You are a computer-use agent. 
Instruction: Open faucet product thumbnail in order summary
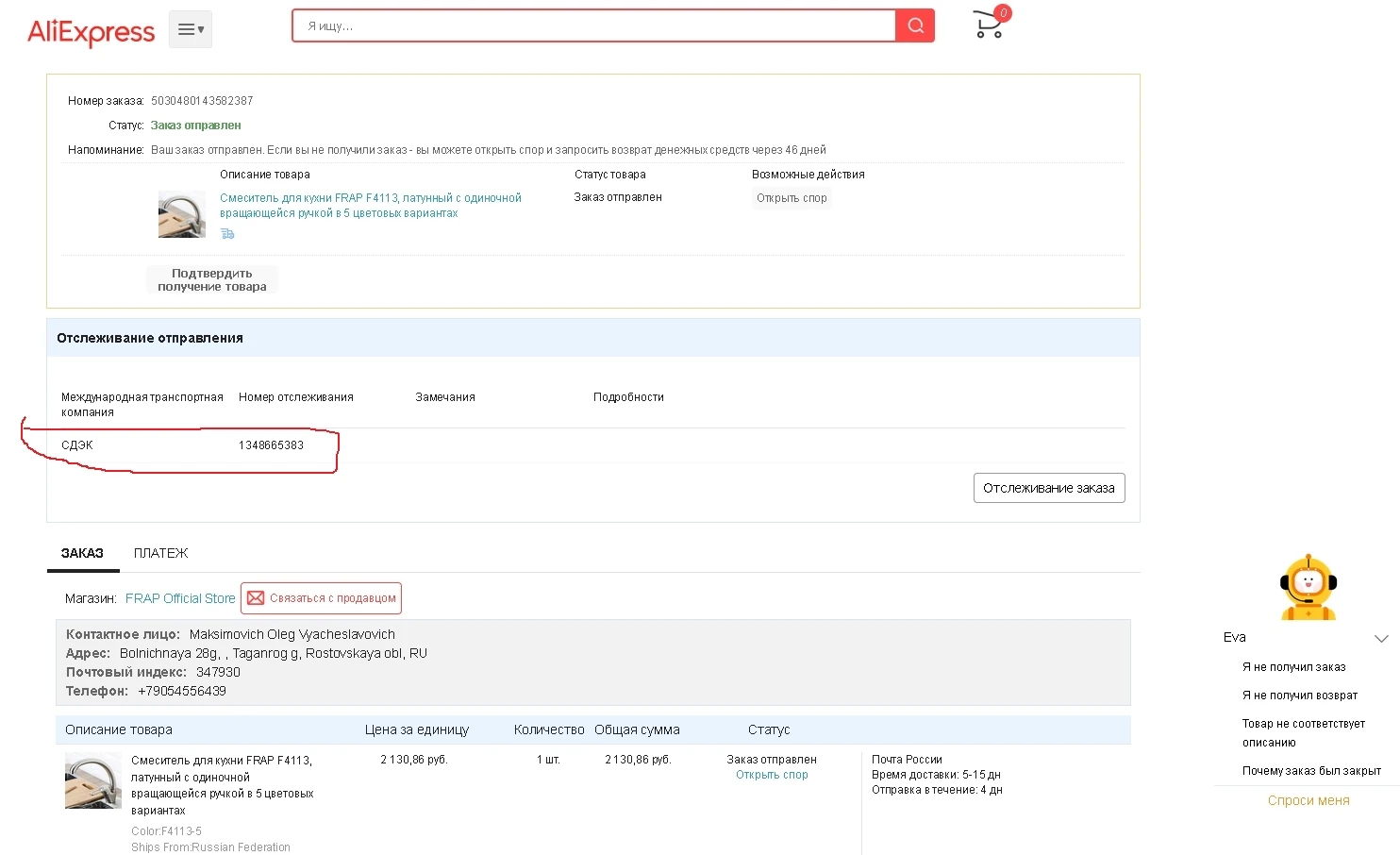(x=182, y=214)
